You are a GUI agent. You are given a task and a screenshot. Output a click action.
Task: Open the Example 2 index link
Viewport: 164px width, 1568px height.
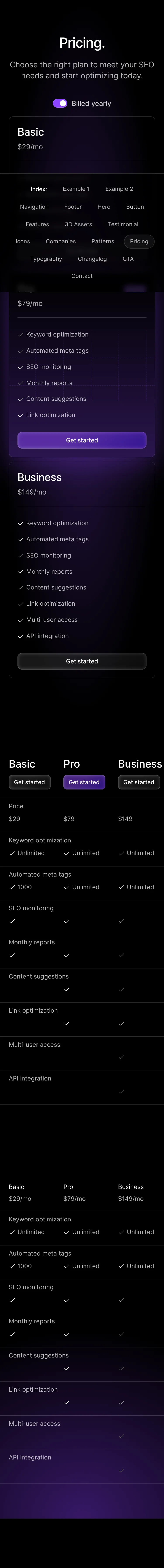(119, 189)
